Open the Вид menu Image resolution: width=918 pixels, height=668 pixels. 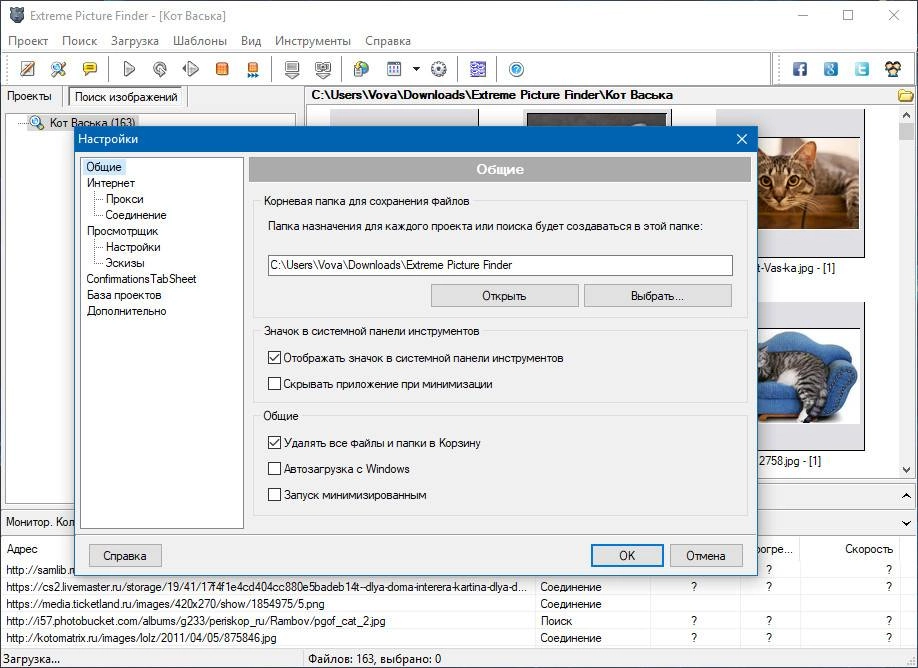(251, 41)
